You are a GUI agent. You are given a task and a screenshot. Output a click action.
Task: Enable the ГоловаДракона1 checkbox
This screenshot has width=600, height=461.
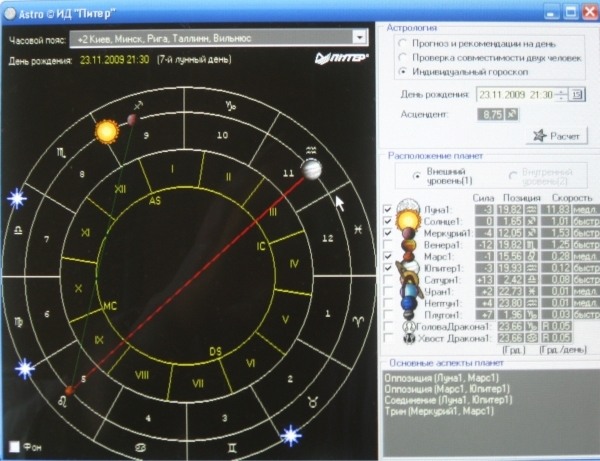[387, 327]
